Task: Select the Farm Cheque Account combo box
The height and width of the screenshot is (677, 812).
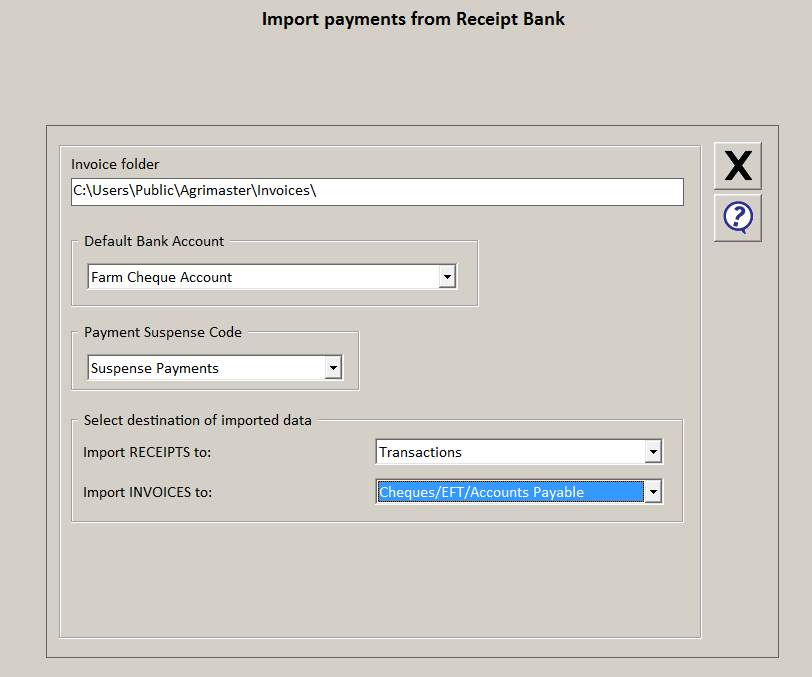Action: pyautogui.click(x=272, y=277)
